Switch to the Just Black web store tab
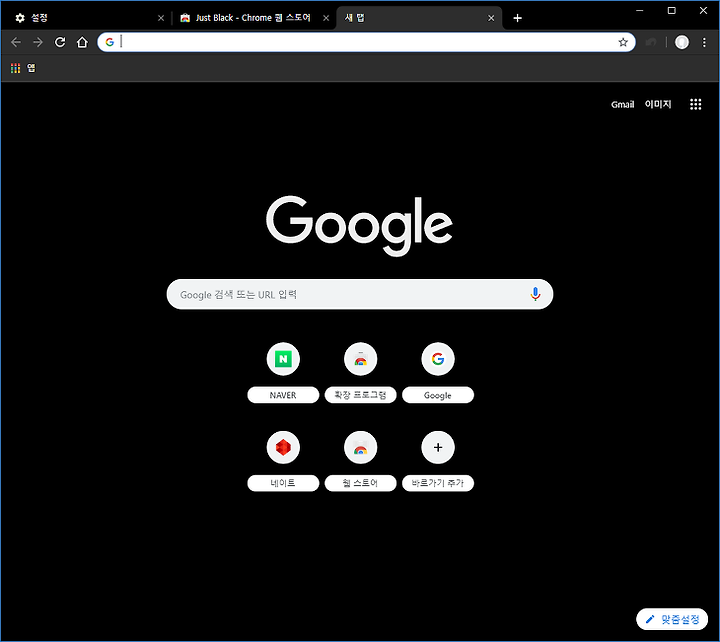The image size is (720, 642). click(253, 18)
